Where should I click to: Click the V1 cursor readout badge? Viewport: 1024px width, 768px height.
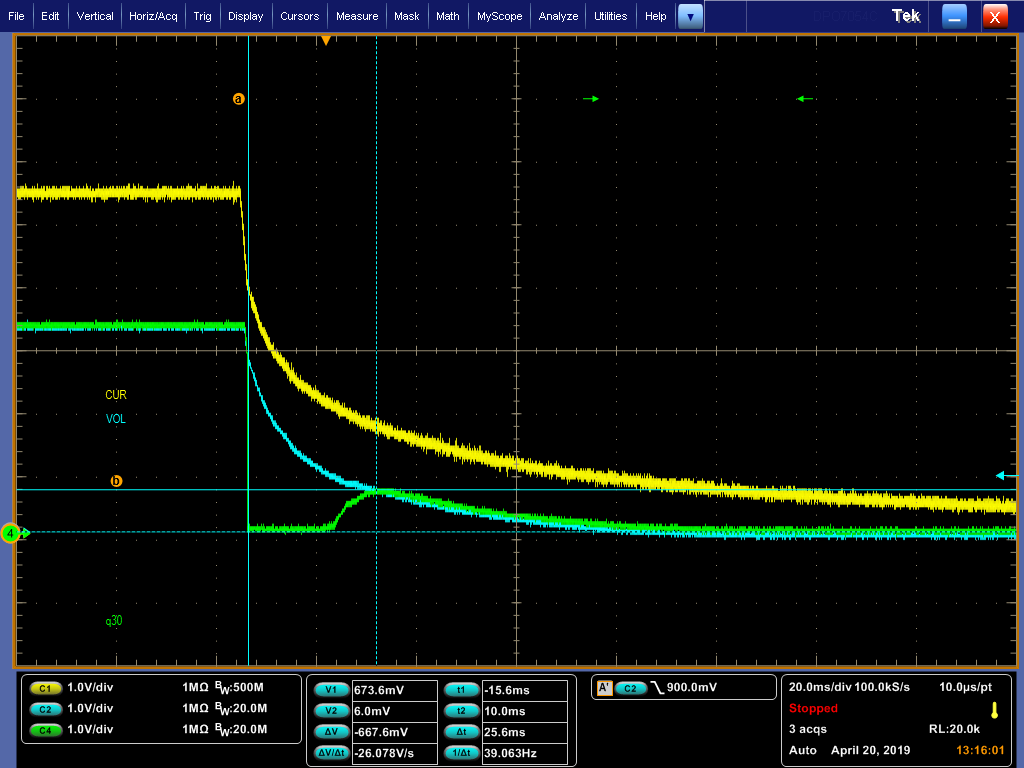(331, 690)
